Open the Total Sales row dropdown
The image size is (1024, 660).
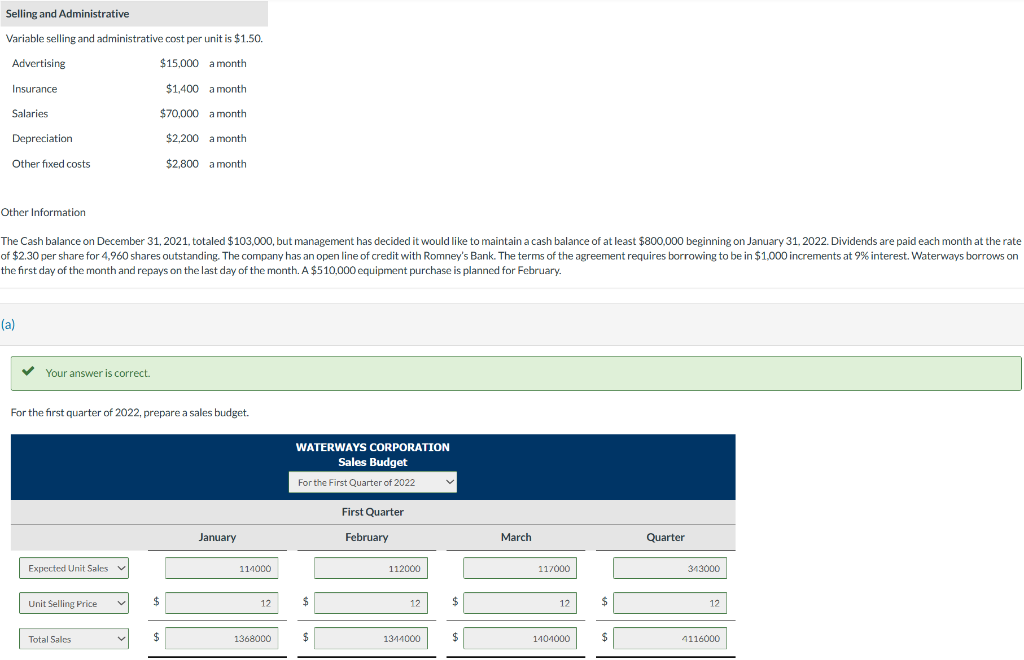pyautogui.click(x=74, y=639)
